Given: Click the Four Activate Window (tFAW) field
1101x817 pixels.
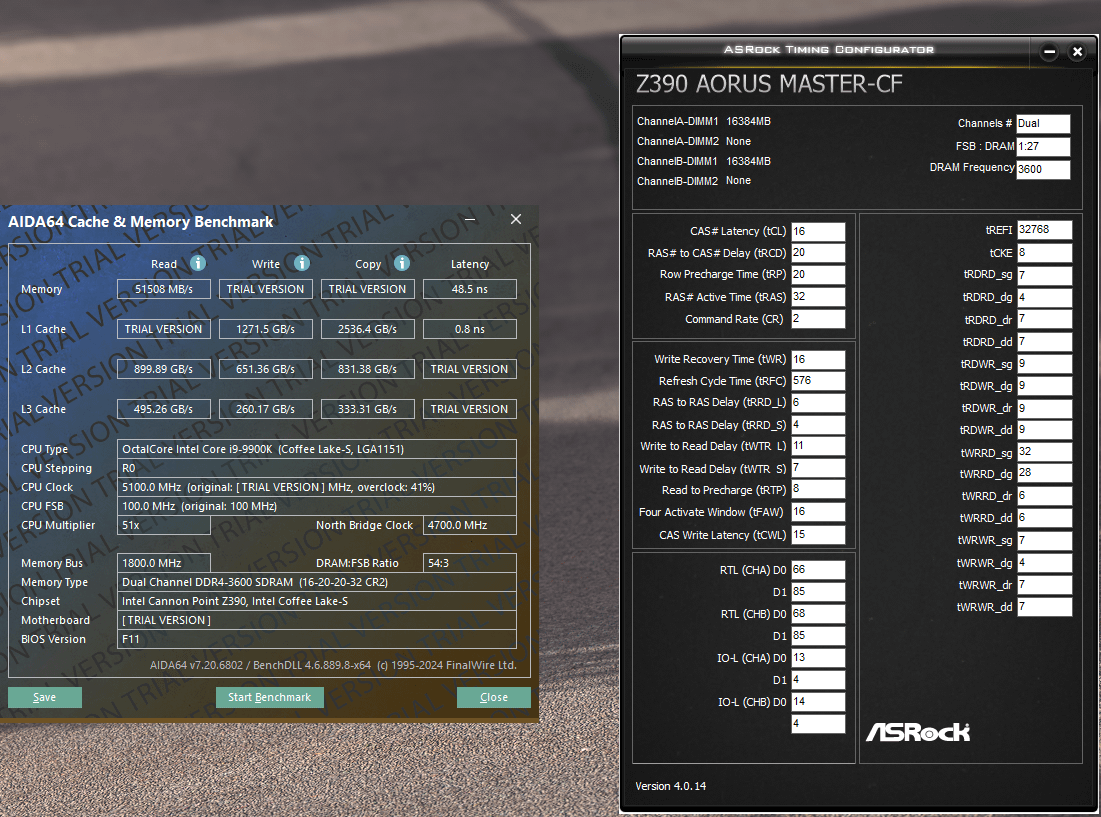Looking at the screenshot, I should coord(818,512).
